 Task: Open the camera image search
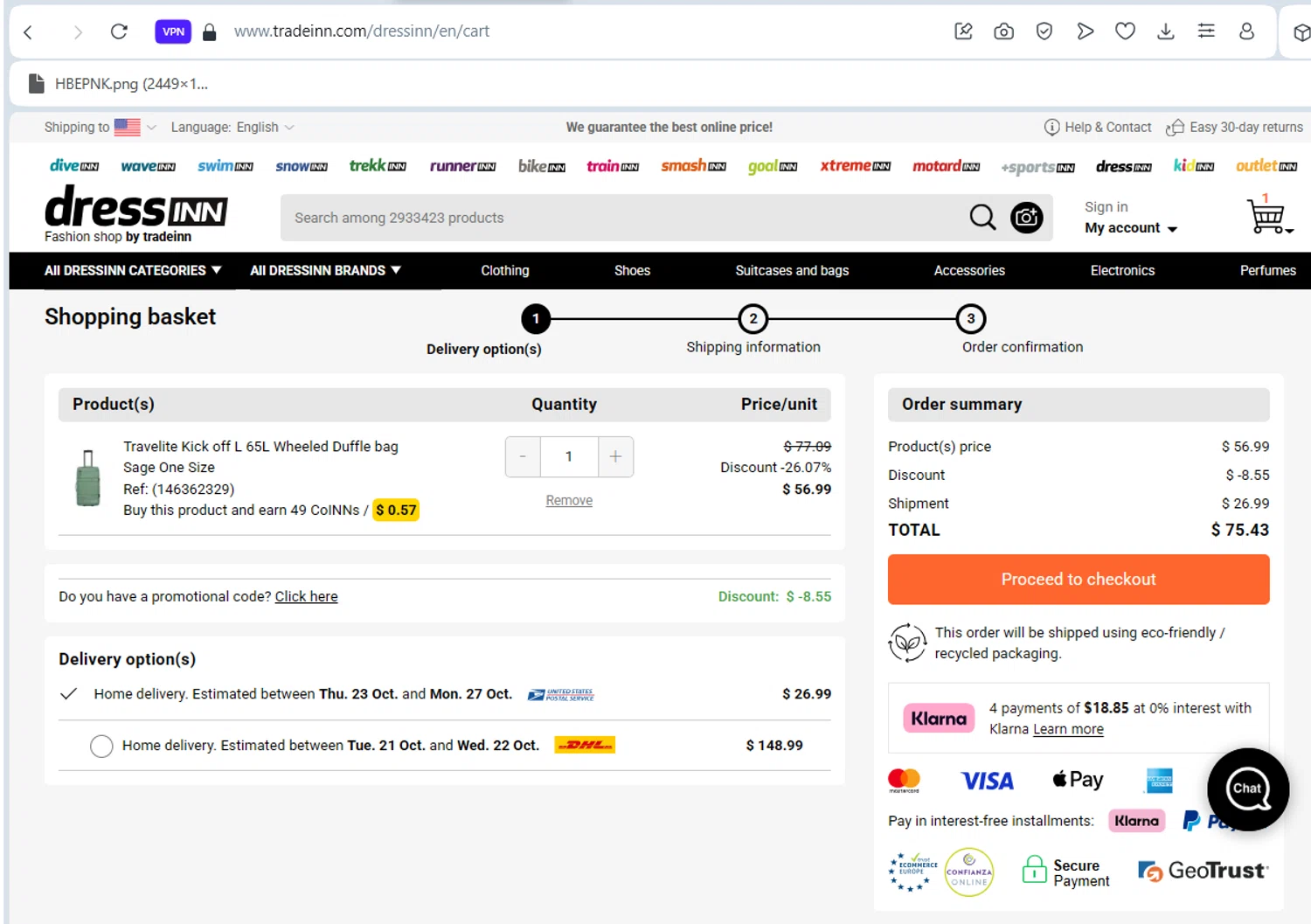1026,217
